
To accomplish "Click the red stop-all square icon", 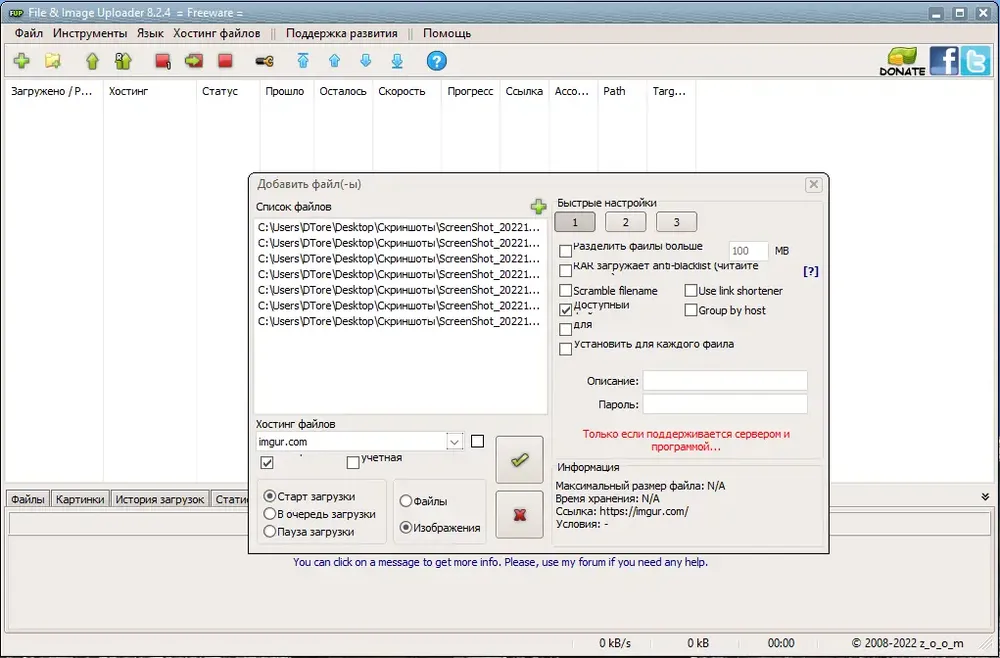I will click(x=225, y=61).
